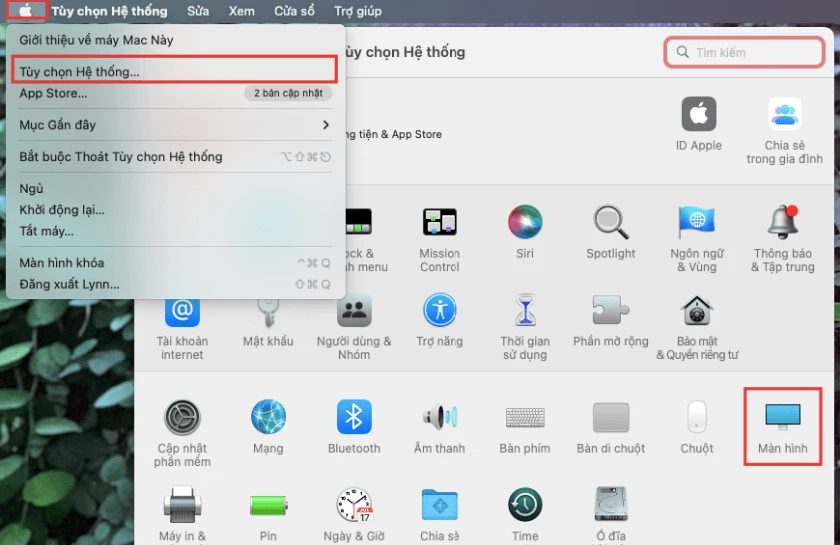Open the ID Apple preference pane
Screen dimensions: 840x545
(x=699, y=124)
